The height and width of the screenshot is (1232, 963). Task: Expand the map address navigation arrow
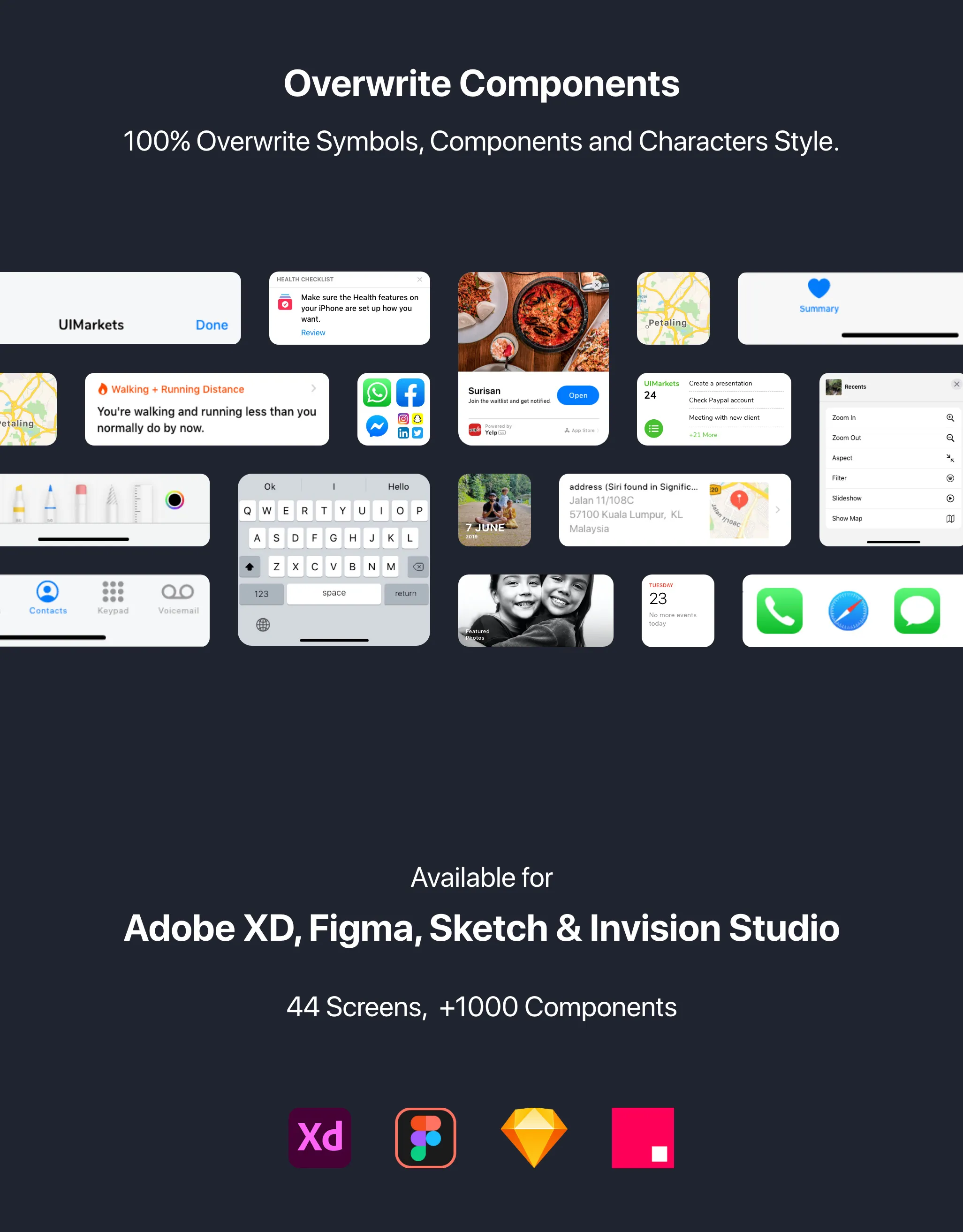(778, 510)
